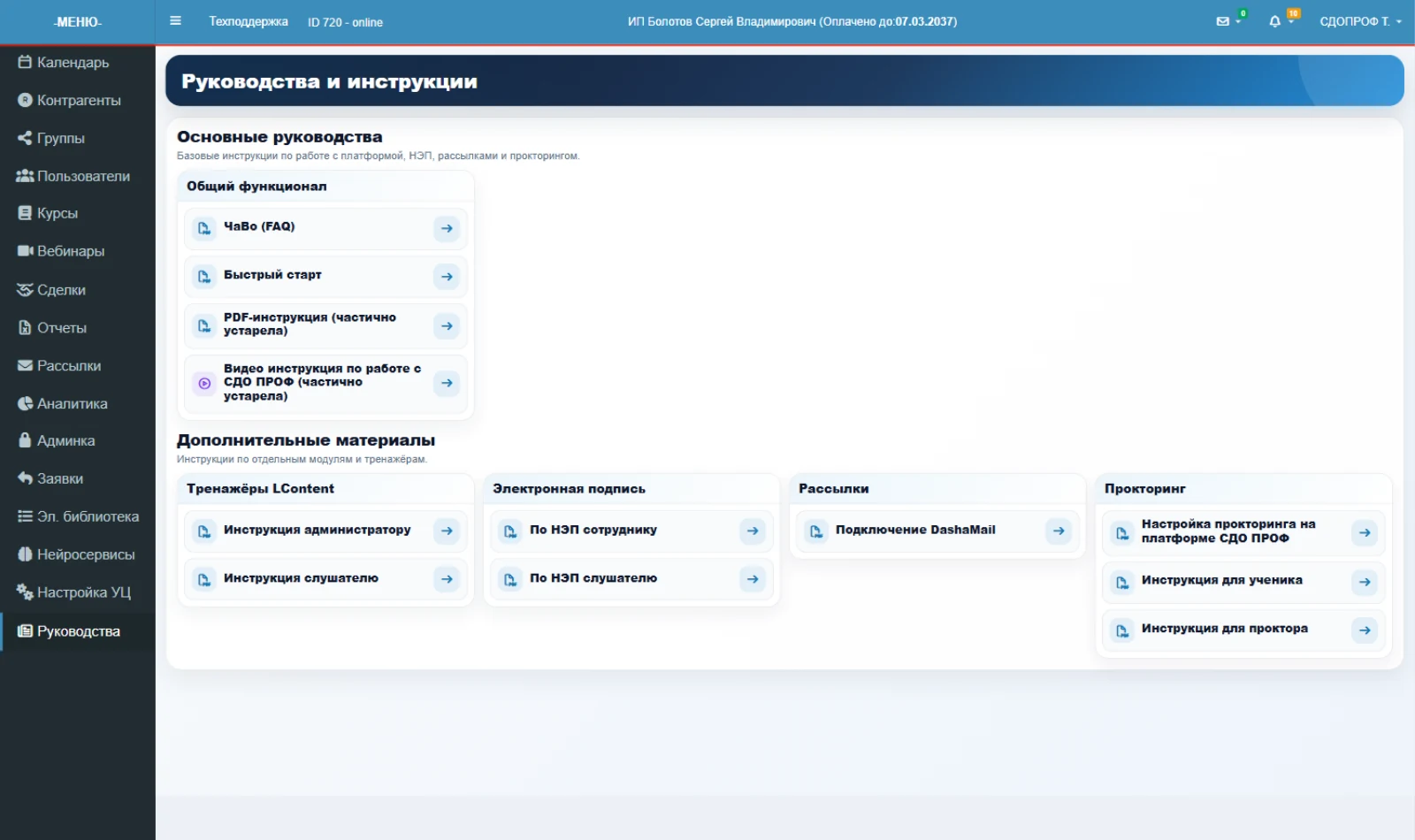Open Инструкция слушателю guide card
Image resolution: width=1415 pixels, height=840 pixels.
pyautogui.click(x=325, y=579)
